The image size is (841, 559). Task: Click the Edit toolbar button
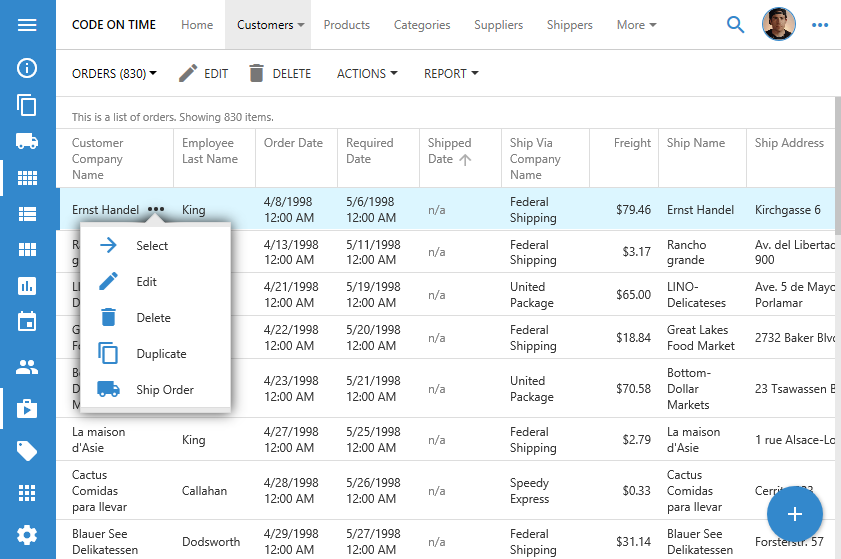[203, 74]
